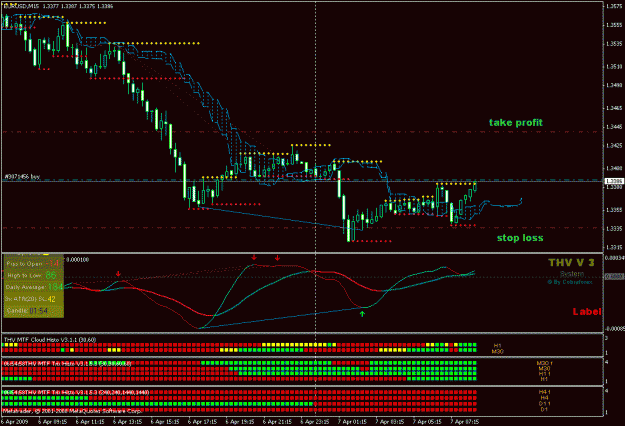Click time axis label '6 Apr 17:15'
Screen dimensions: 625x426
coord(202,422)
